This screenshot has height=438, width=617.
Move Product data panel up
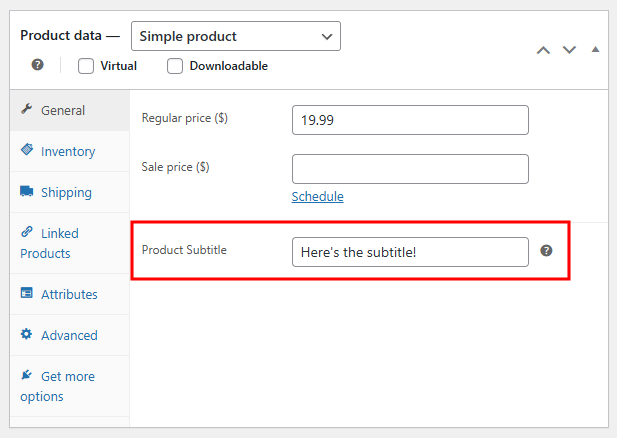[x=543, y=49]
